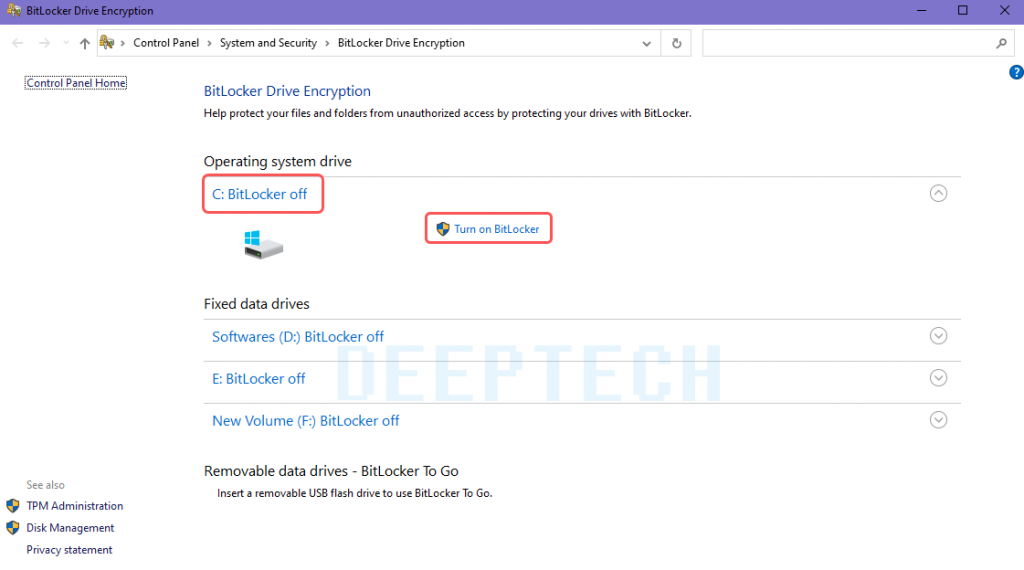Click the TPM Administration shield icon
Screen dimensions: 1024x570
(x=13, y=506)
